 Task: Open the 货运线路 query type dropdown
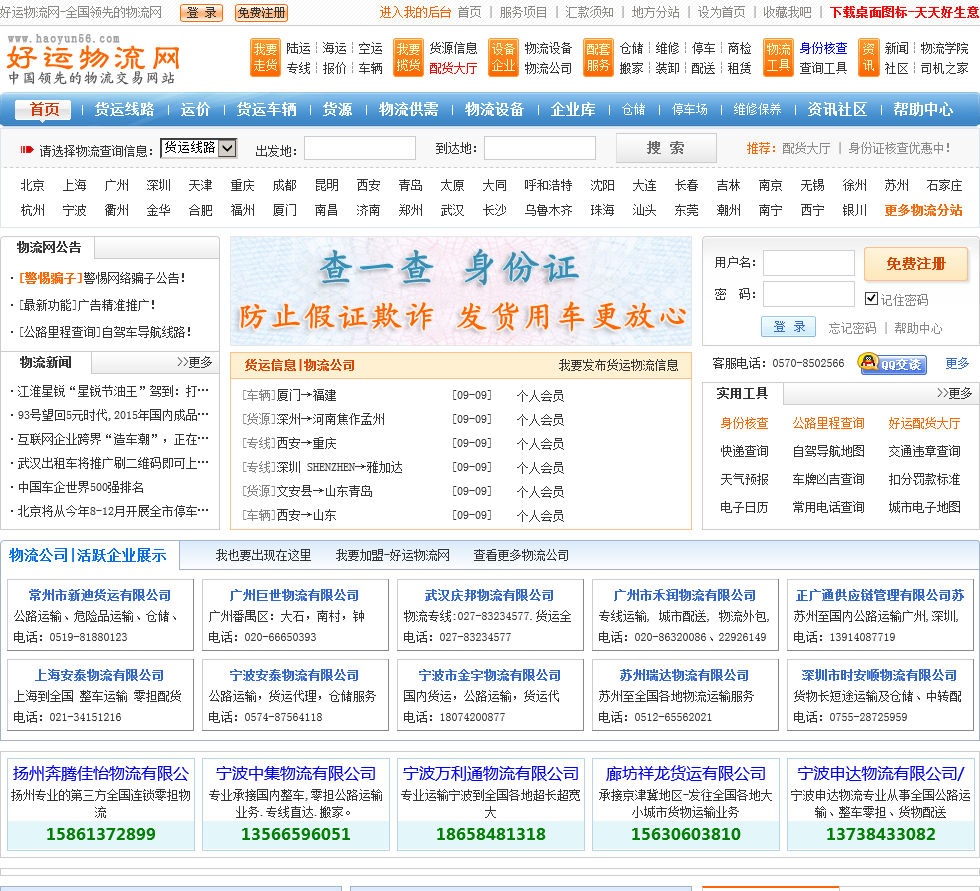click(x=198, y=148)
